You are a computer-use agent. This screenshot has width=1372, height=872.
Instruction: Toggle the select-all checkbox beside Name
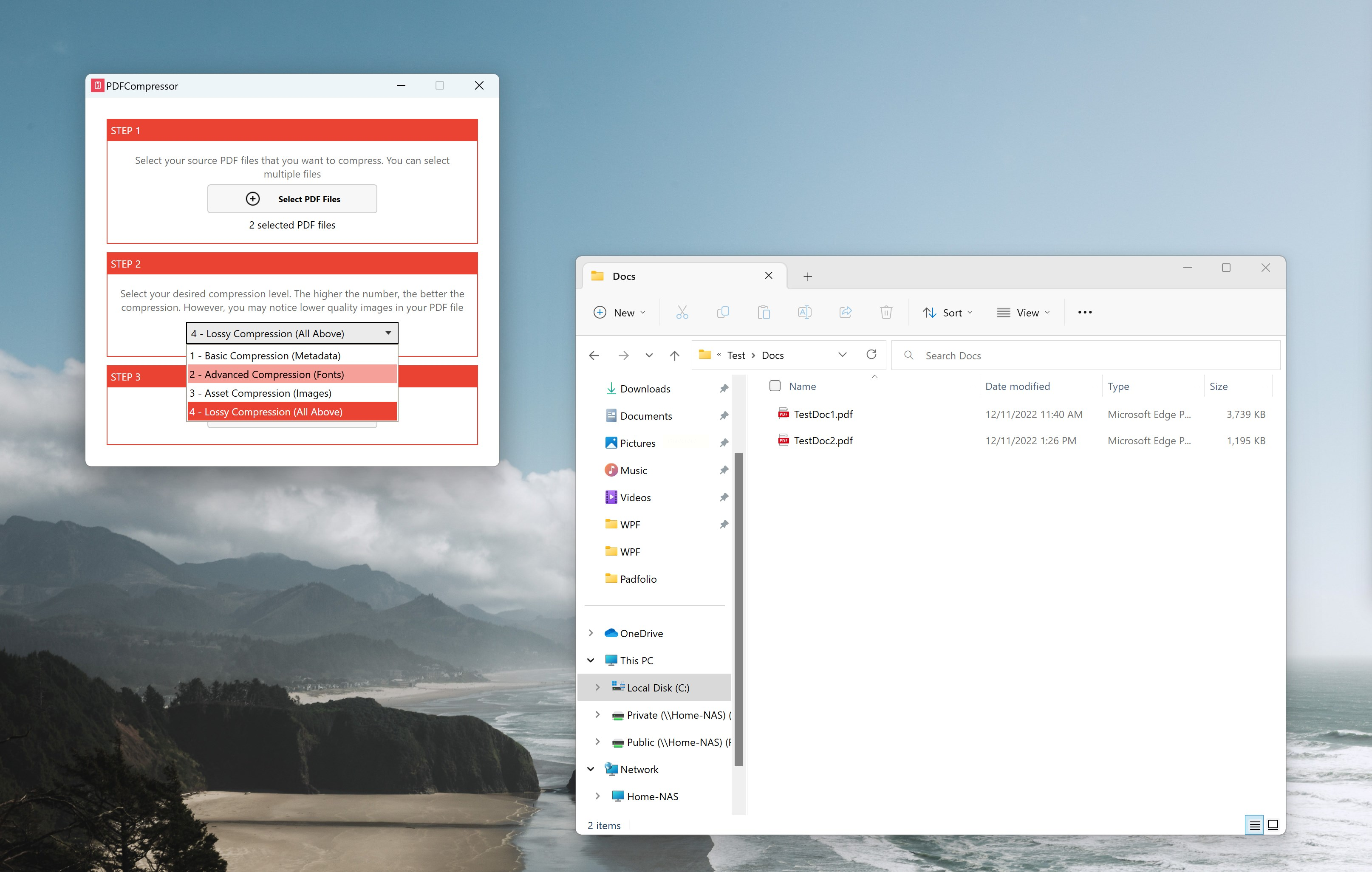(x=775, y=386)
